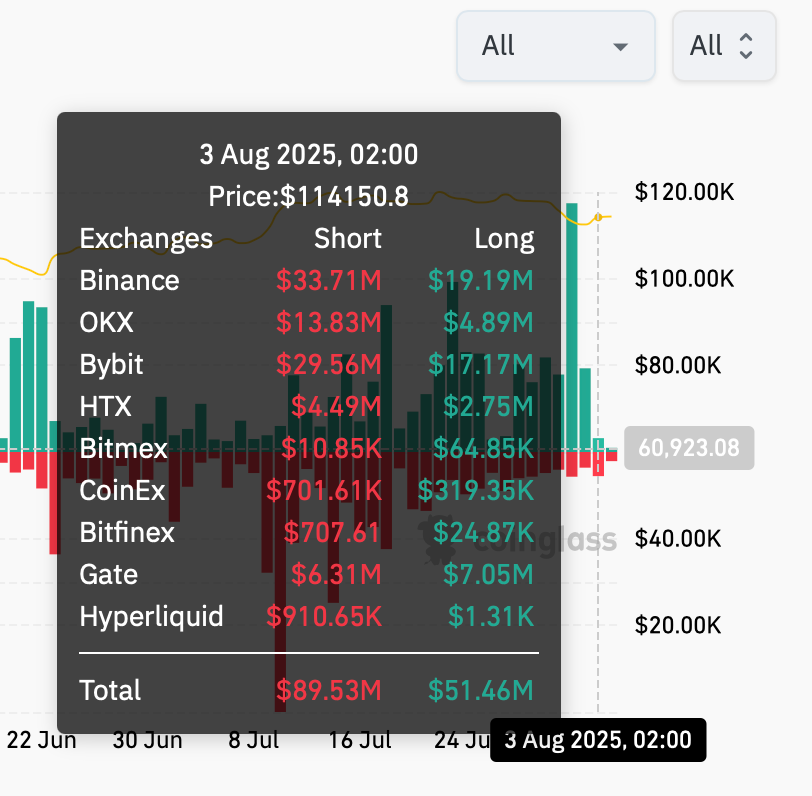Select Gate long value $7.05M

pos(488,574)
